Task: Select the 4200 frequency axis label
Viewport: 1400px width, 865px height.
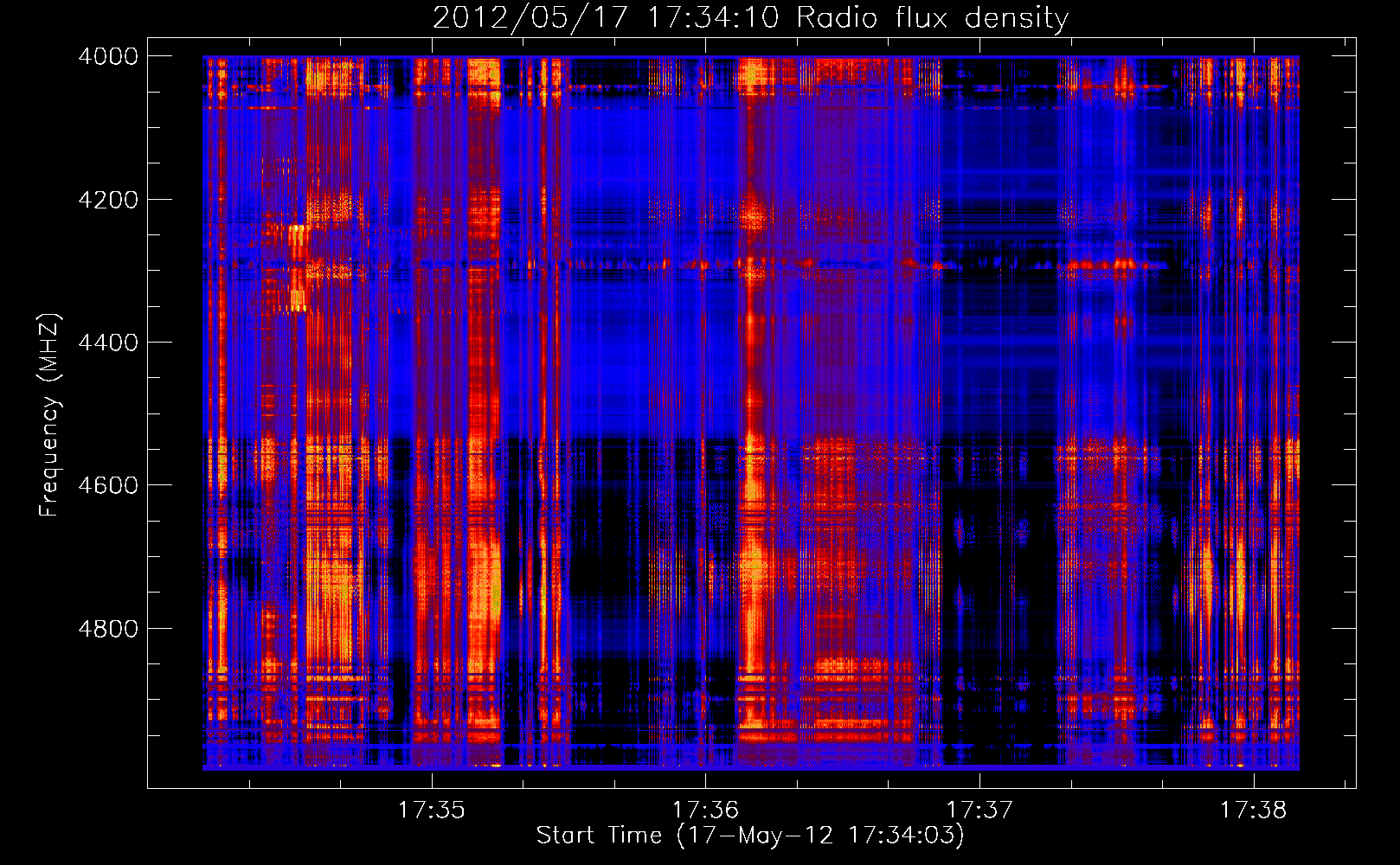Action: (x=108, y=199)
